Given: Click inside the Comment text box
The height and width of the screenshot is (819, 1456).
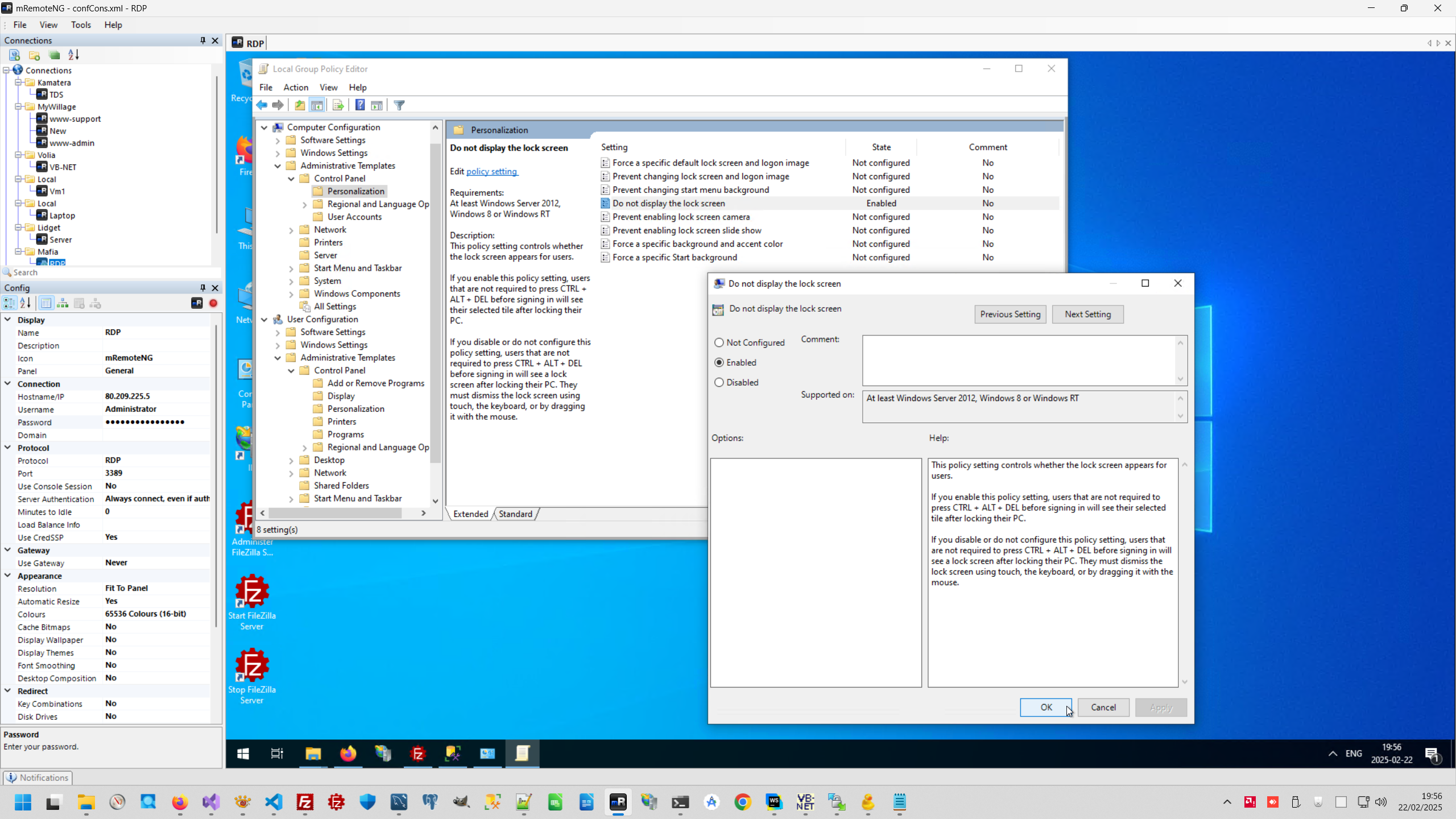Looking at the screenshot, I should pos(1018,360).
